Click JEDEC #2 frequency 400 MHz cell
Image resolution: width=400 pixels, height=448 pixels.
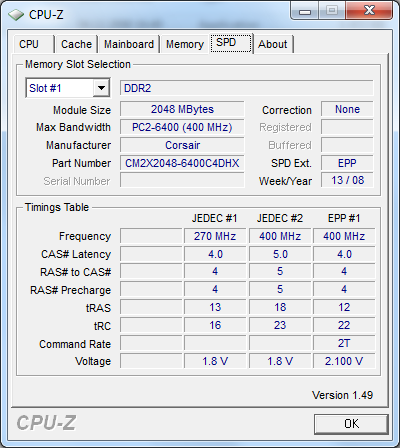tap(280, 236)
